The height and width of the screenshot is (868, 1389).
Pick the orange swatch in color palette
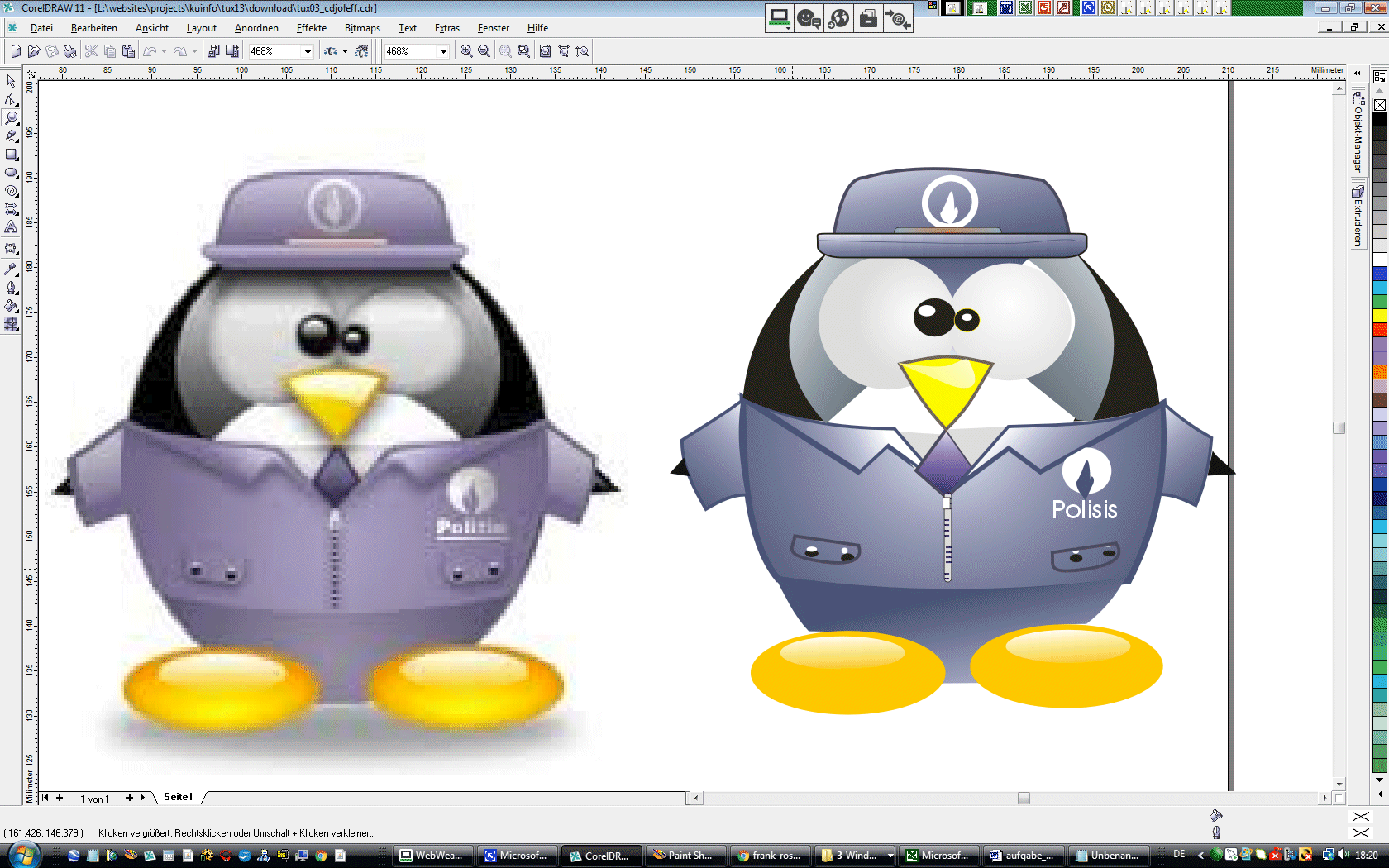tap(1380, 372)
